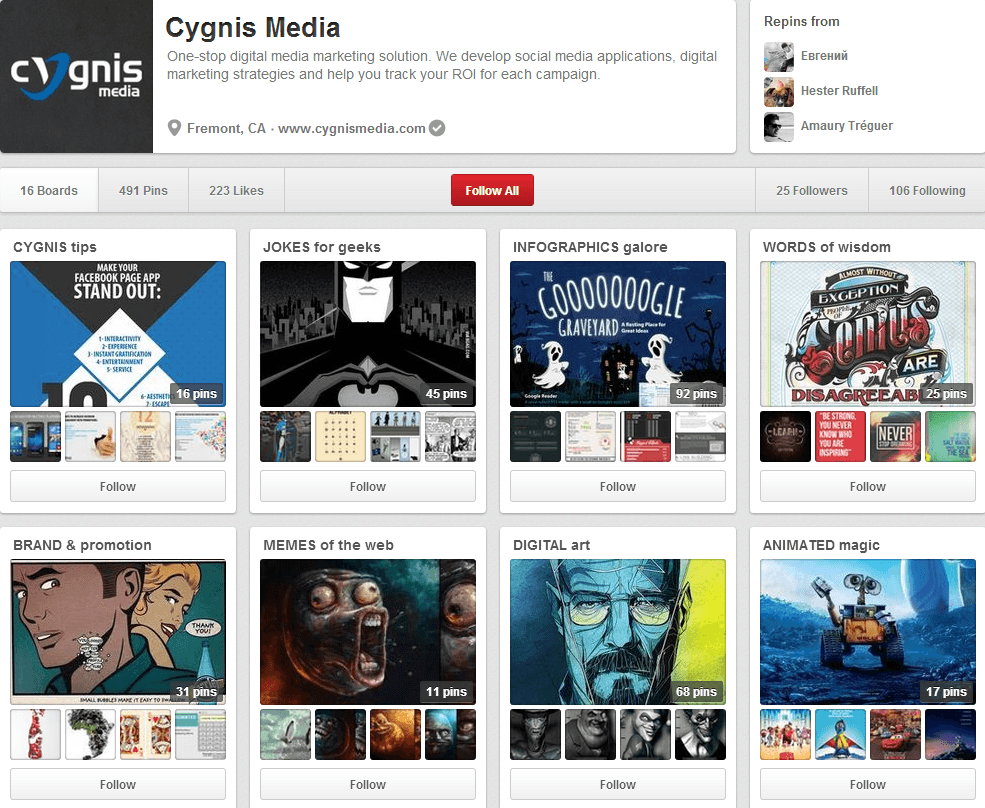Screen dimensions: 985x808
Task: Open the Cars movie thumbnail in ANIMATED magic
Action: coord(896,734)
